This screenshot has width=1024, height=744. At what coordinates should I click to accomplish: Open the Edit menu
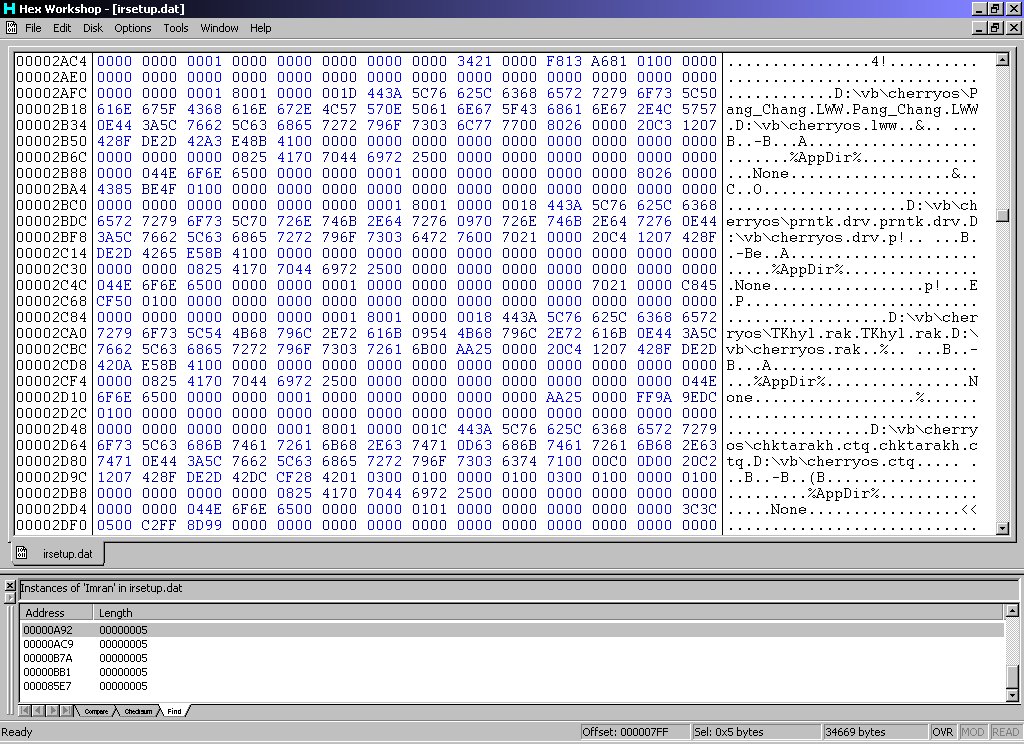pyautogui.click(x=62, y=28)
